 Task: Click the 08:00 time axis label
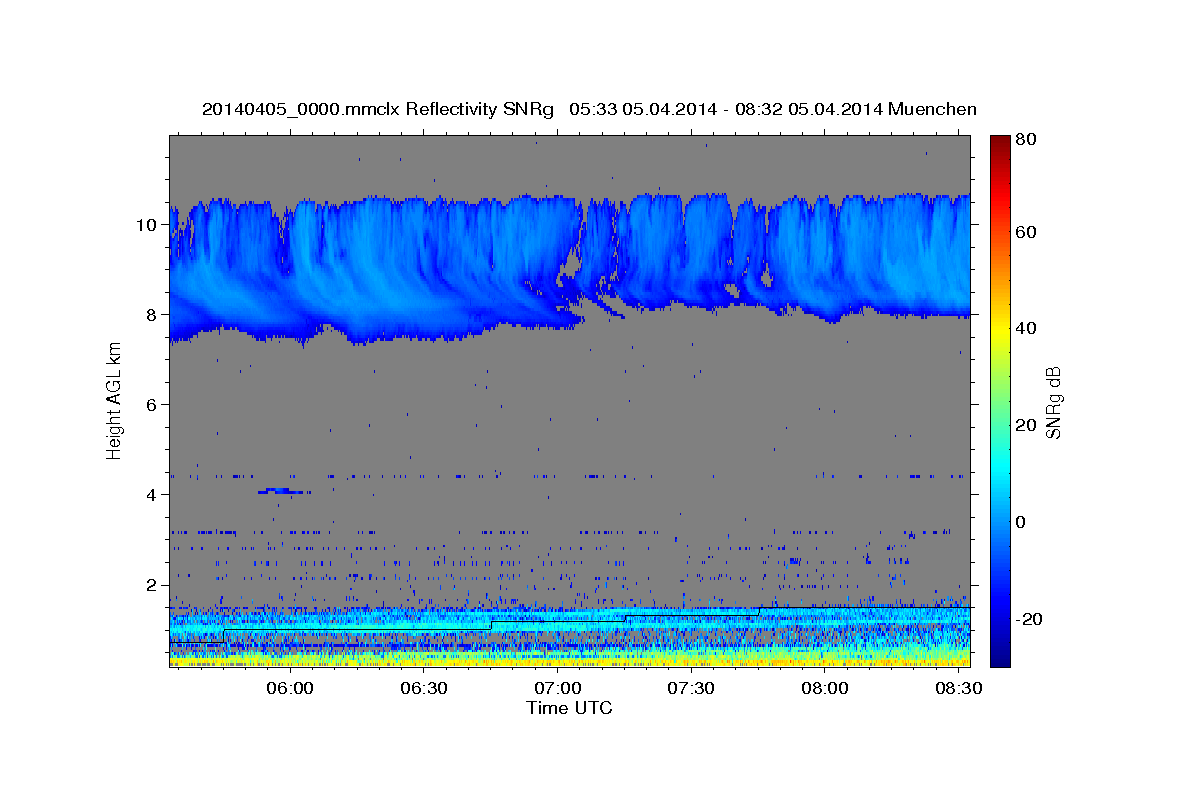[x=825, y=688]
